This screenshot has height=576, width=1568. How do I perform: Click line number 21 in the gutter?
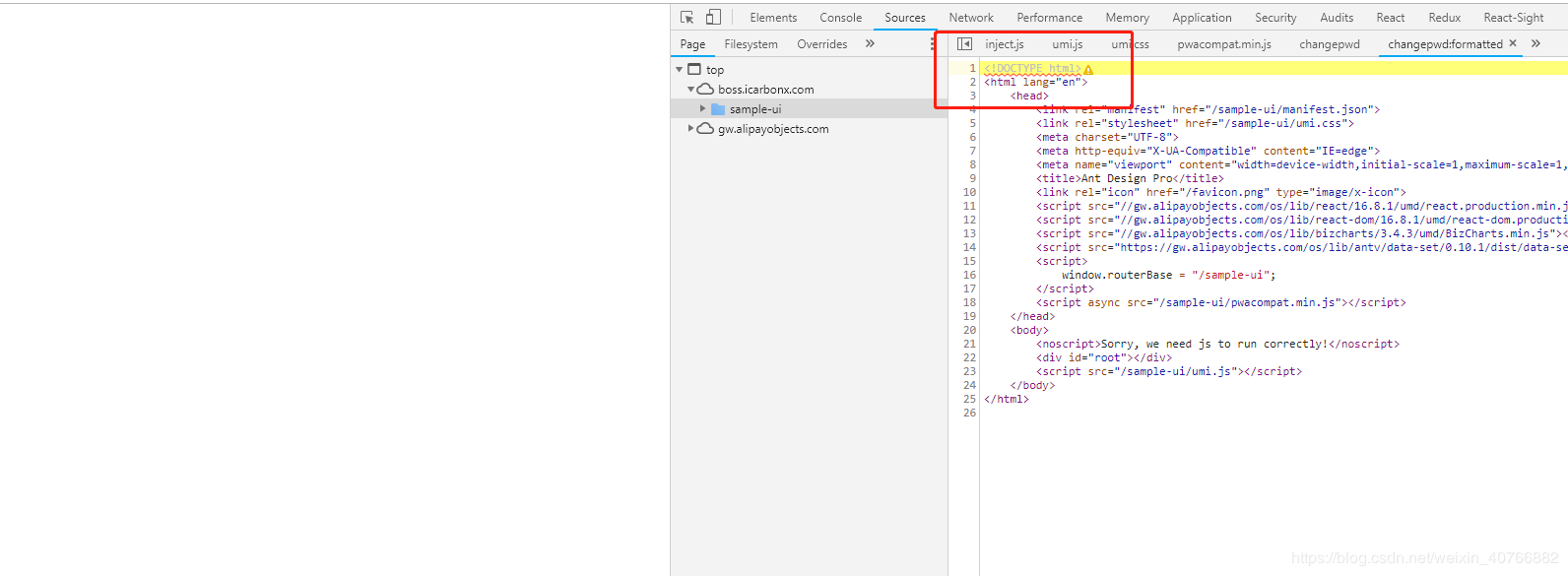[x=969, y=345]
